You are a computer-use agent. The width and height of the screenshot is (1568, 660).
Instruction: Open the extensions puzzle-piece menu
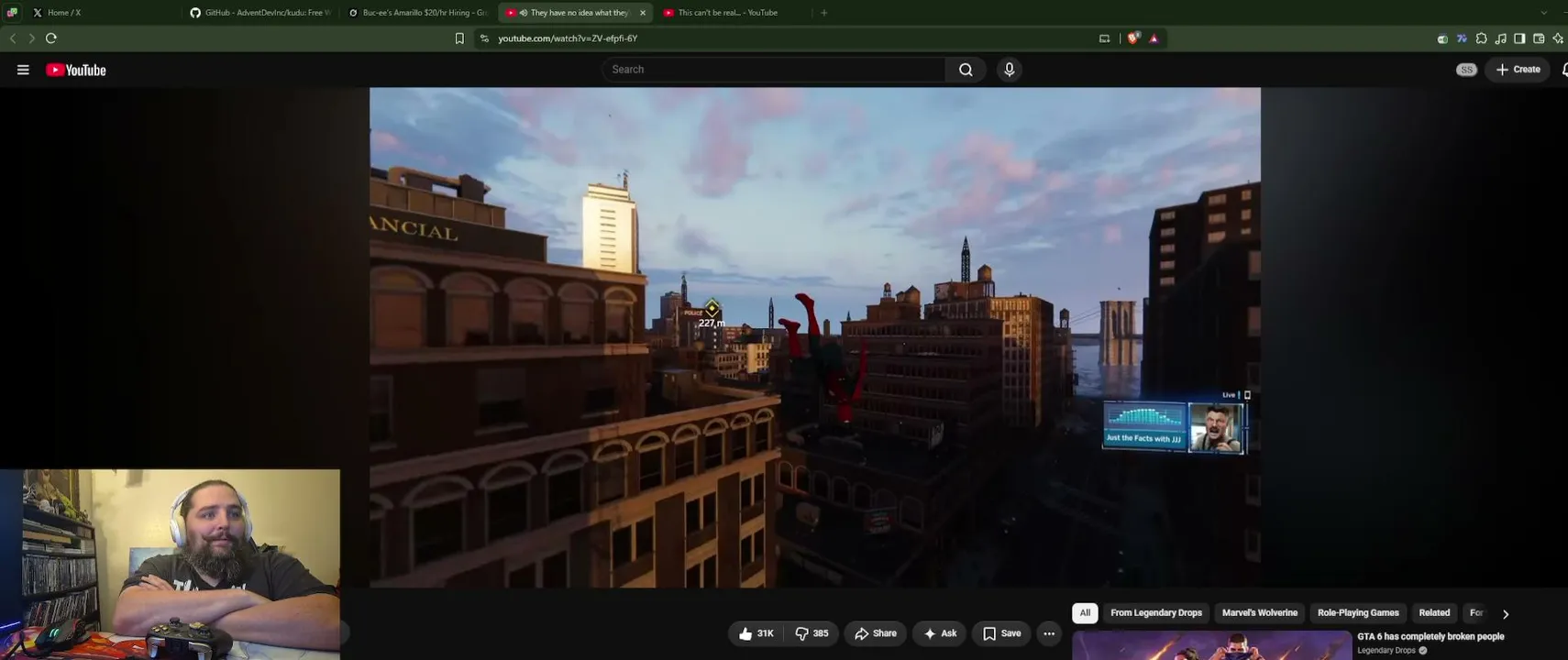pyautogui.click(x=1481, y=38)
